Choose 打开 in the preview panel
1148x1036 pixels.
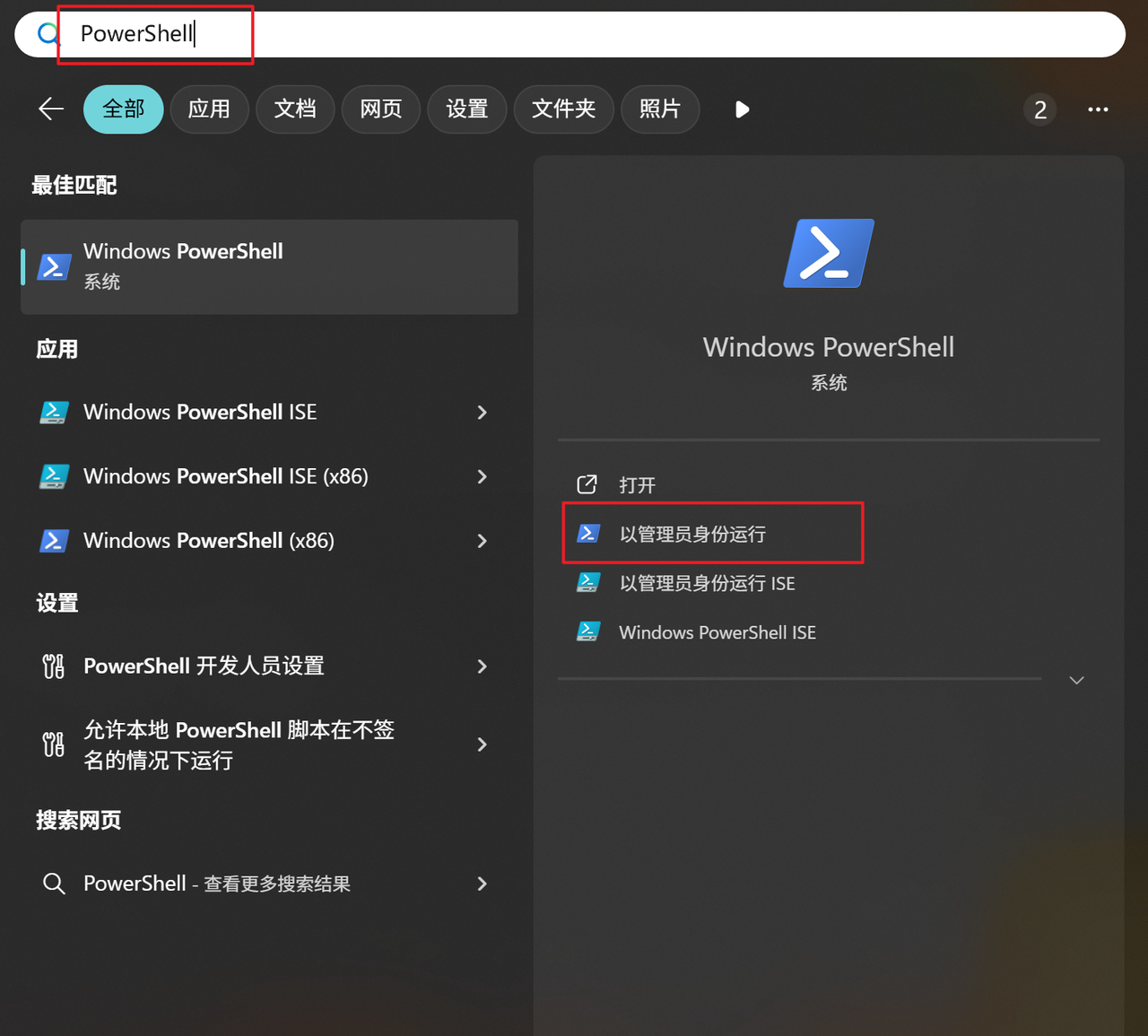829,485
